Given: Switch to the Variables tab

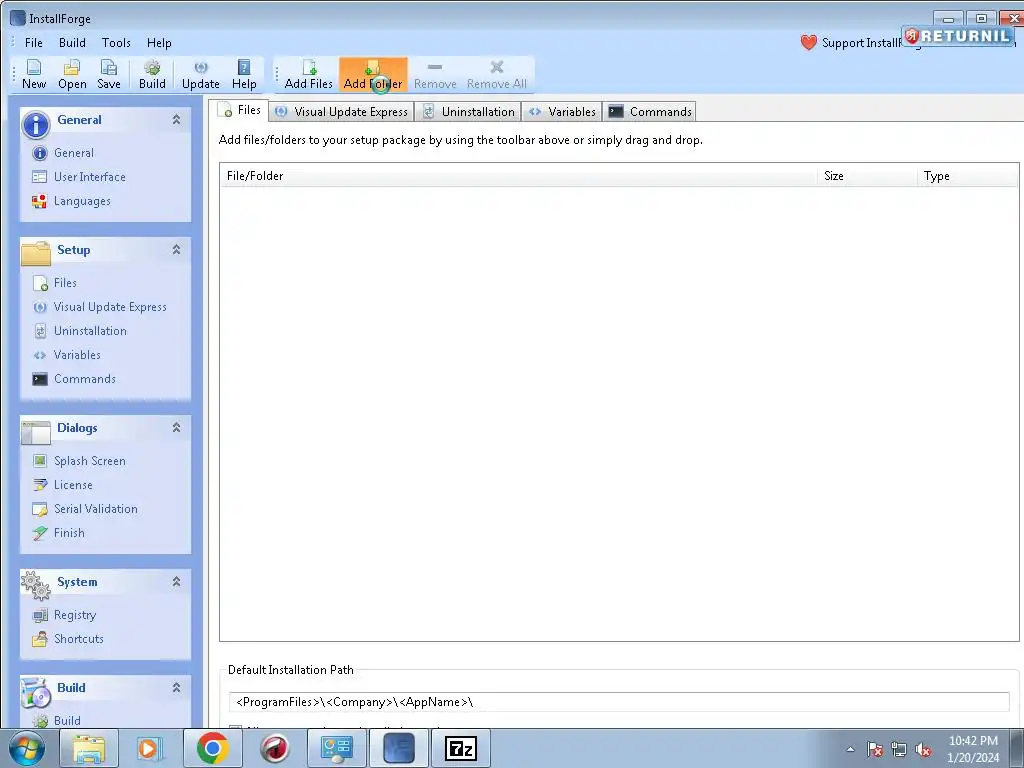Looking at the screenshot, I should [x=562, y=112].
